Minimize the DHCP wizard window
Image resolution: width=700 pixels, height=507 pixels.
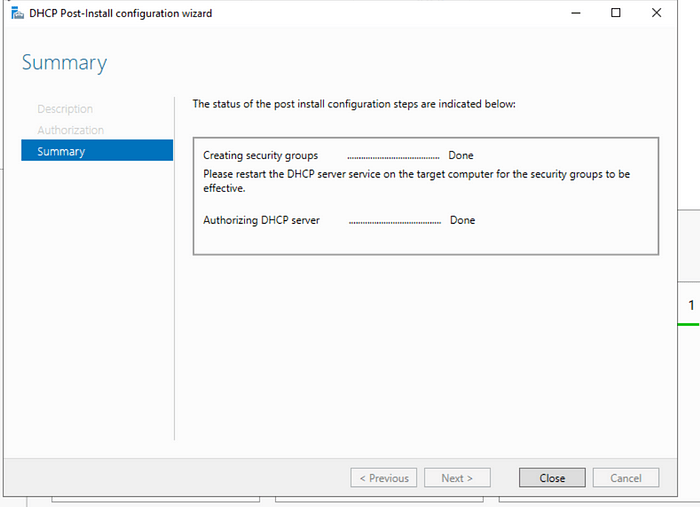pyautogui.click(x=576, y=13)
